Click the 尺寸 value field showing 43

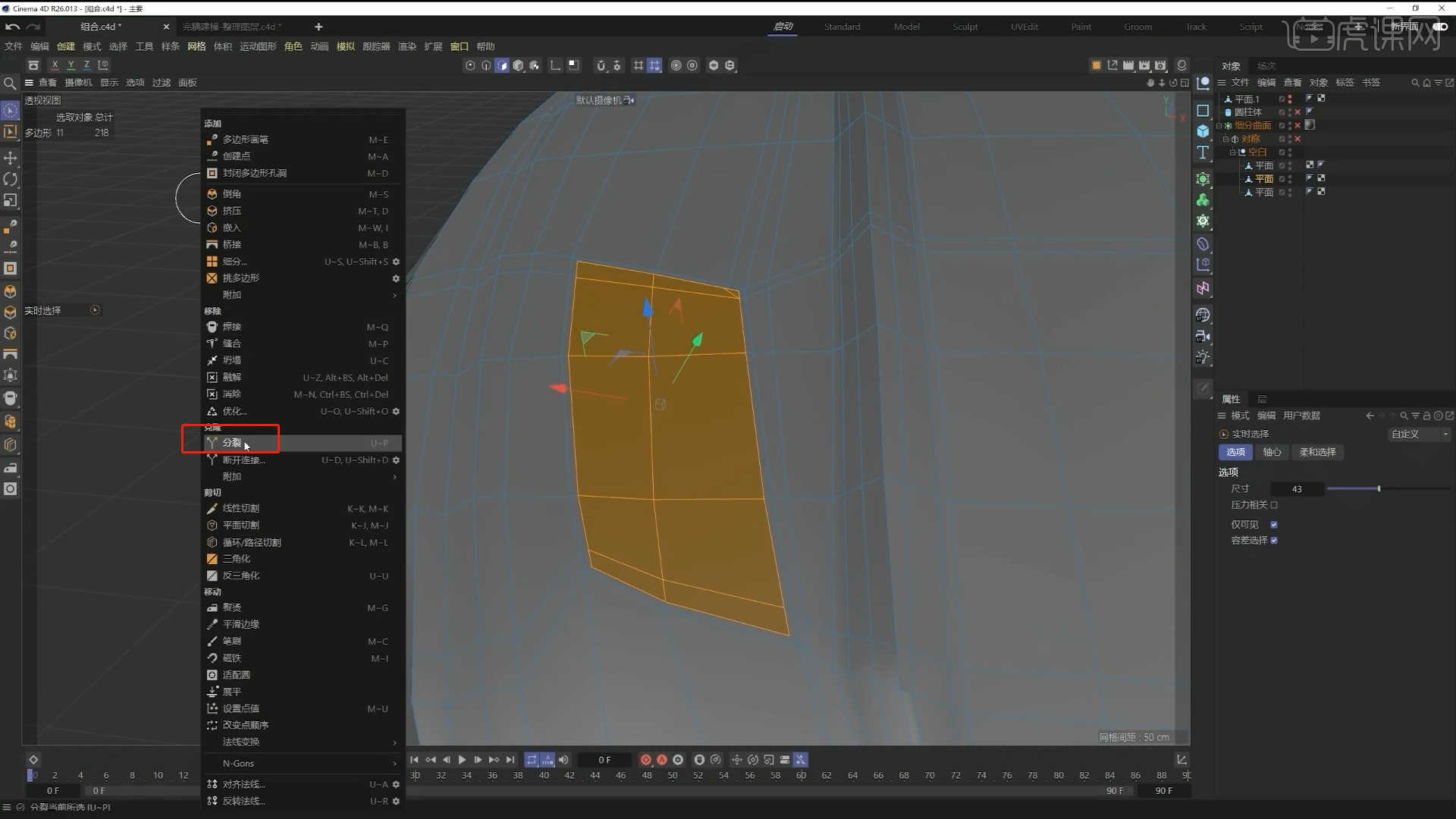pyautogui.click(x=1298, y=489)
